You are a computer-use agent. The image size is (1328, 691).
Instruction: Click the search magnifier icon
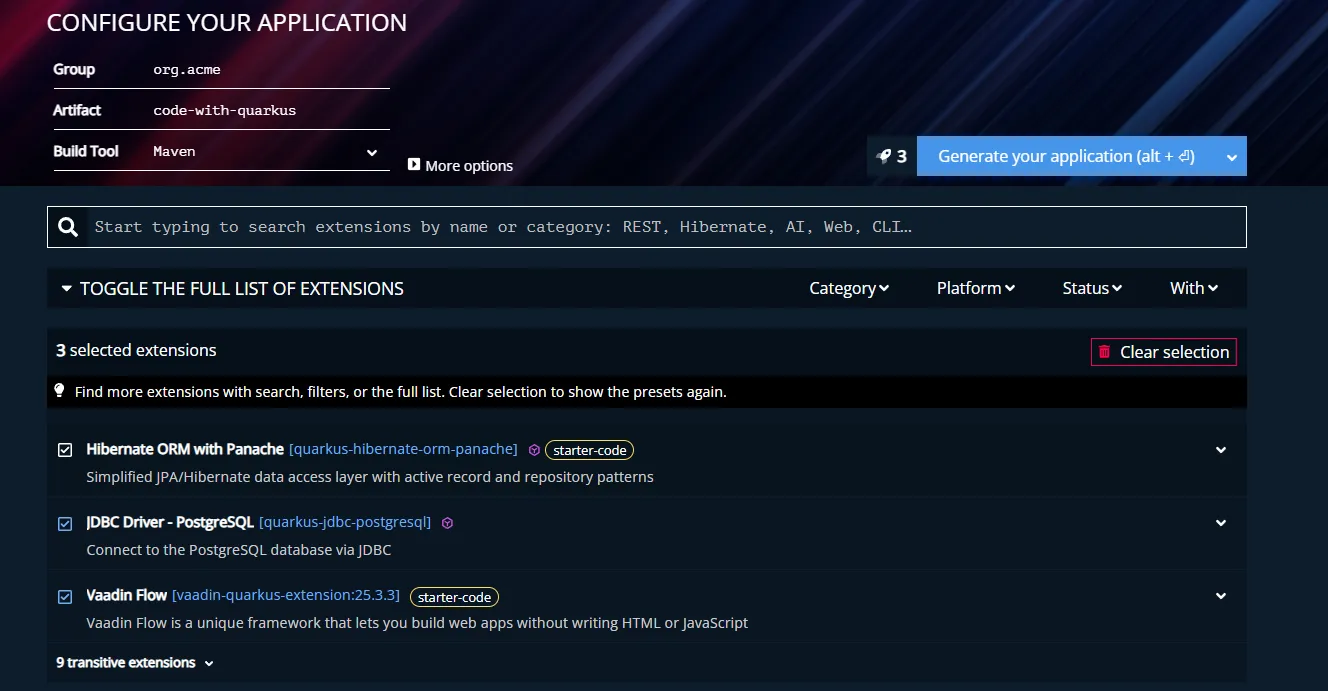68,227
